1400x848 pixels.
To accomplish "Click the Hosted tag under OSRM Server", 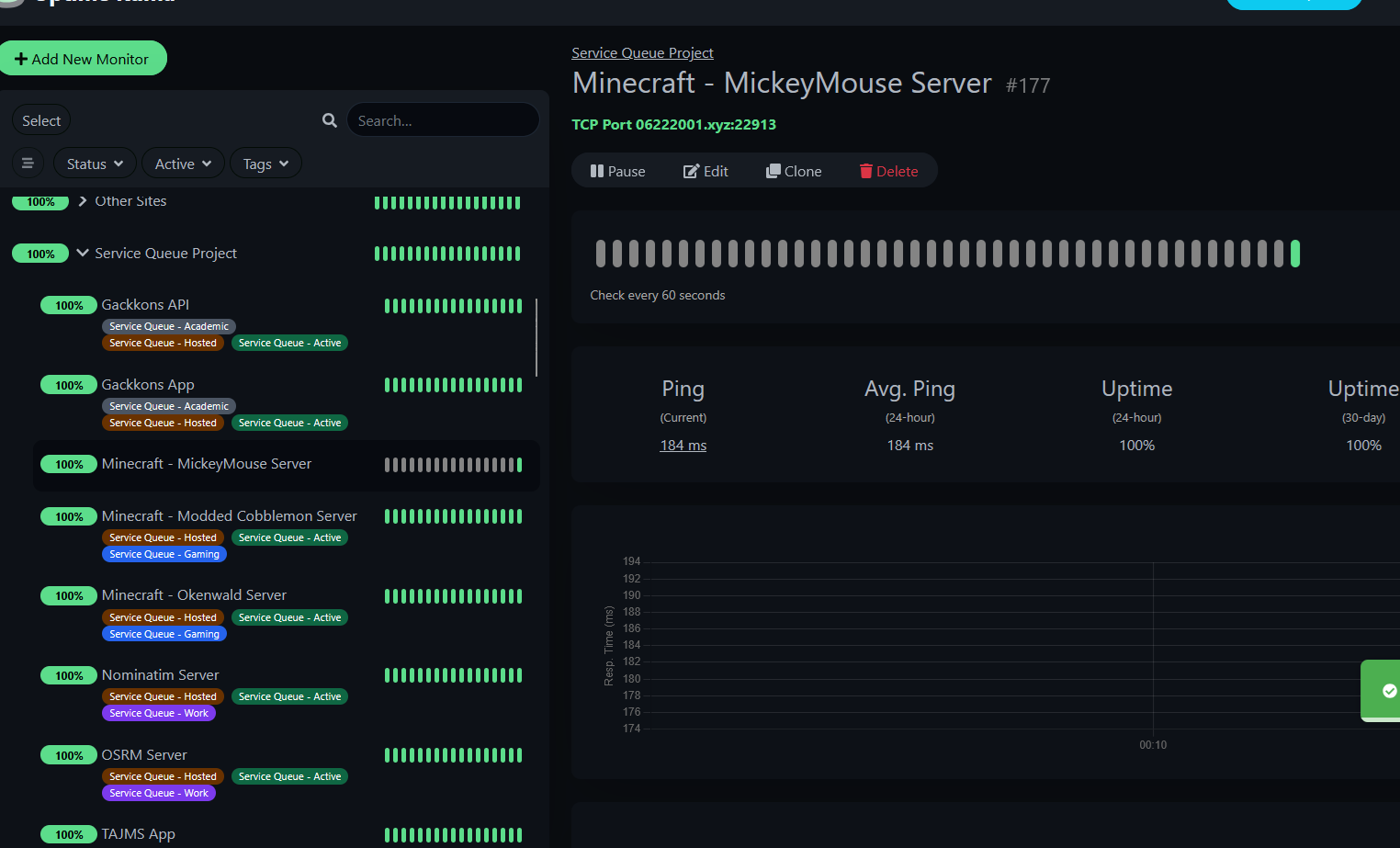I will 163,776.
